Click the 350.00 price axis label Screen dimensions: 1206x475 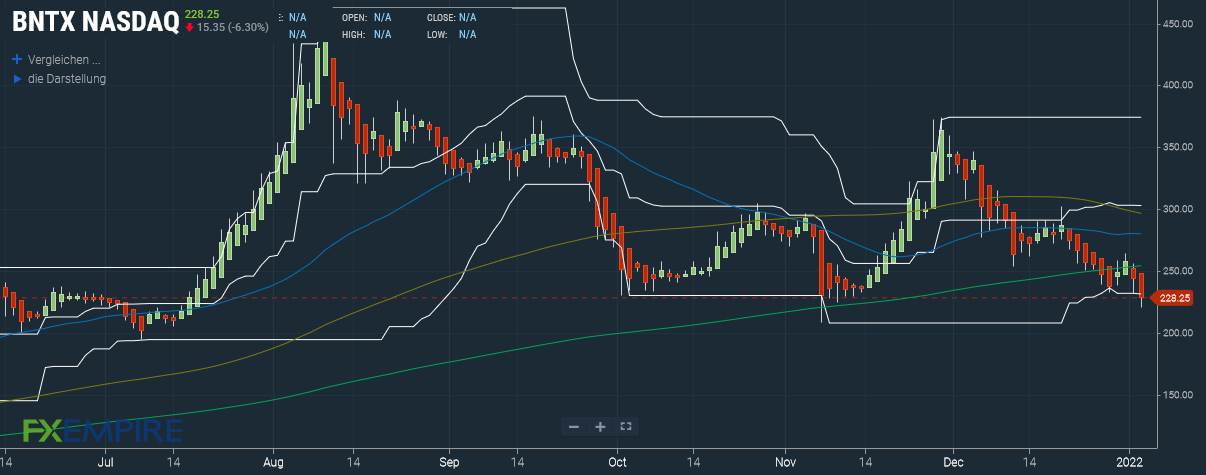tap(1179, 147)
